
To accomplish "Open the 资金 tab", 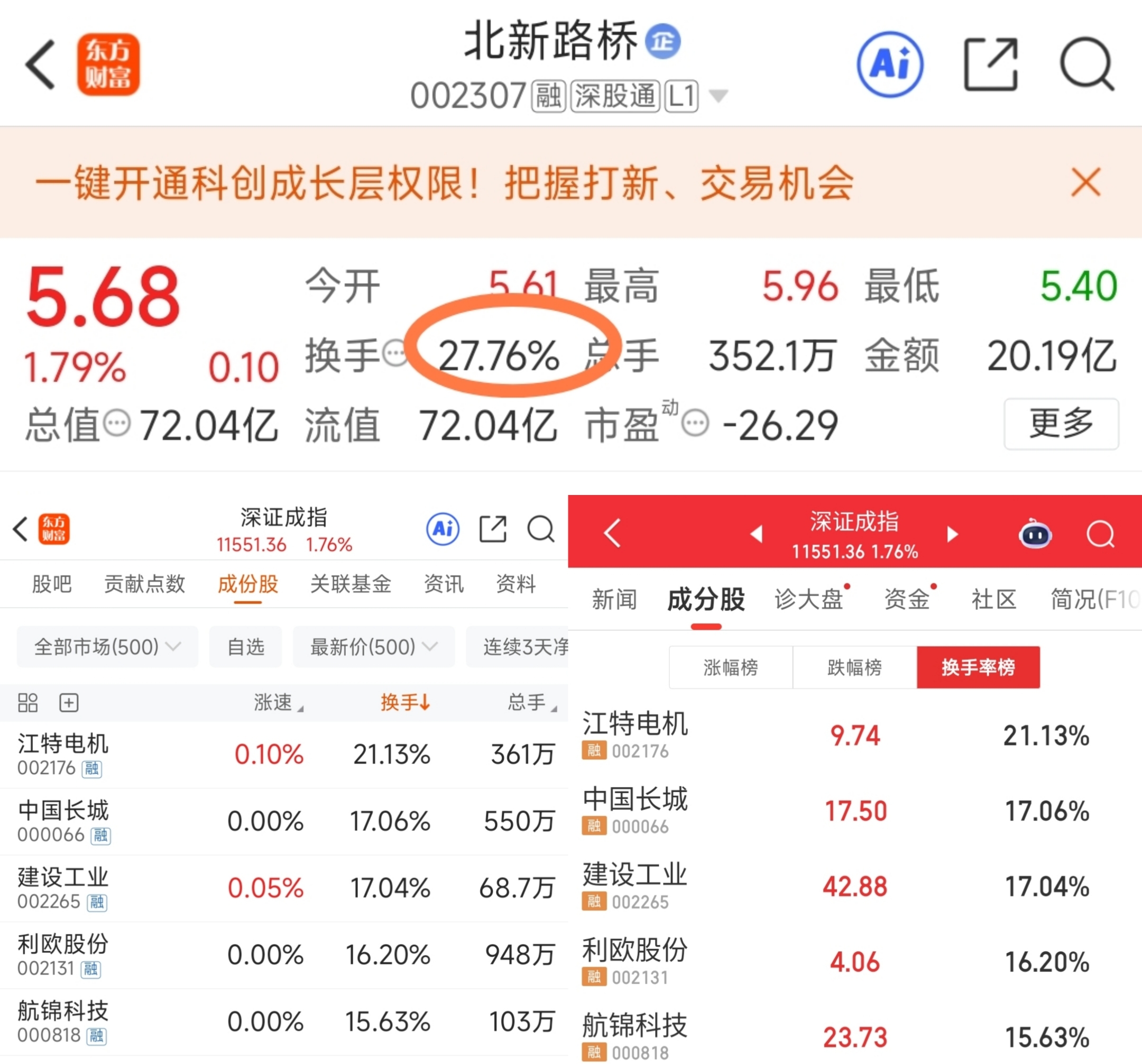I will (x=907, y=599).
